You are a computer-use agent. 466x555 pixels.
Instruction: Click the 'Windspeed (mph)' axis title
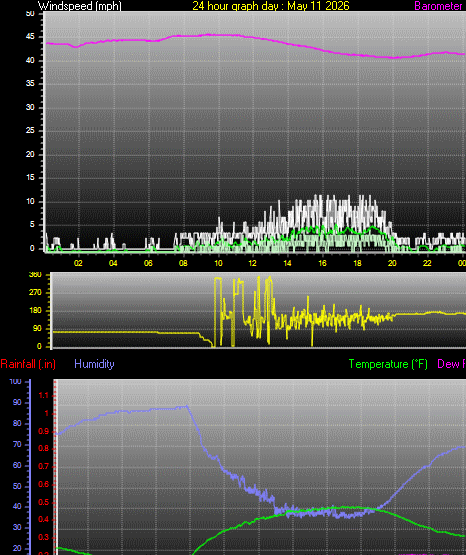point(80,6)
